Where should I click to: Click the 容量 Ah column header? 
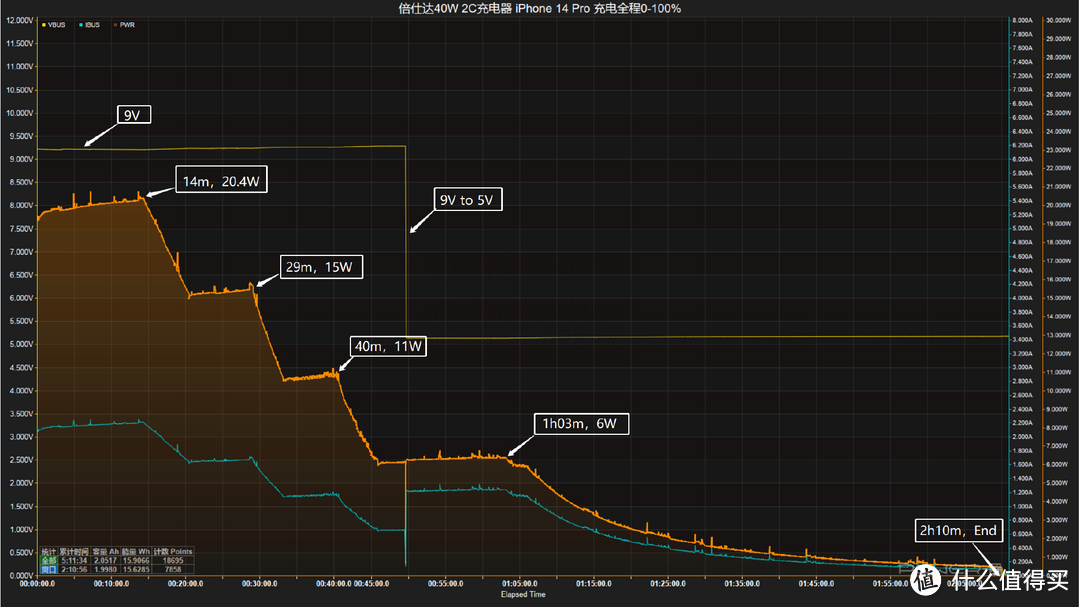click(105, 552)
